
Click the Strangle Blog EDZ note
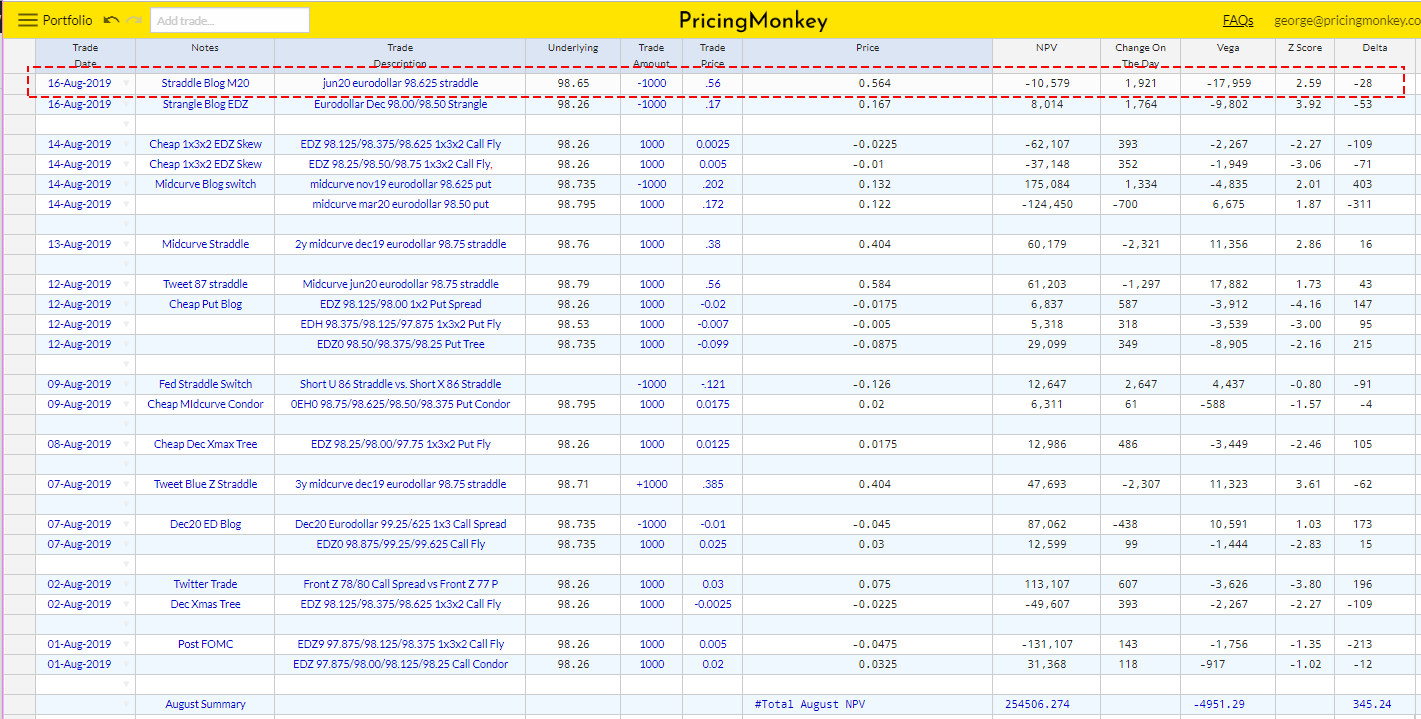(x=205, y=104)
